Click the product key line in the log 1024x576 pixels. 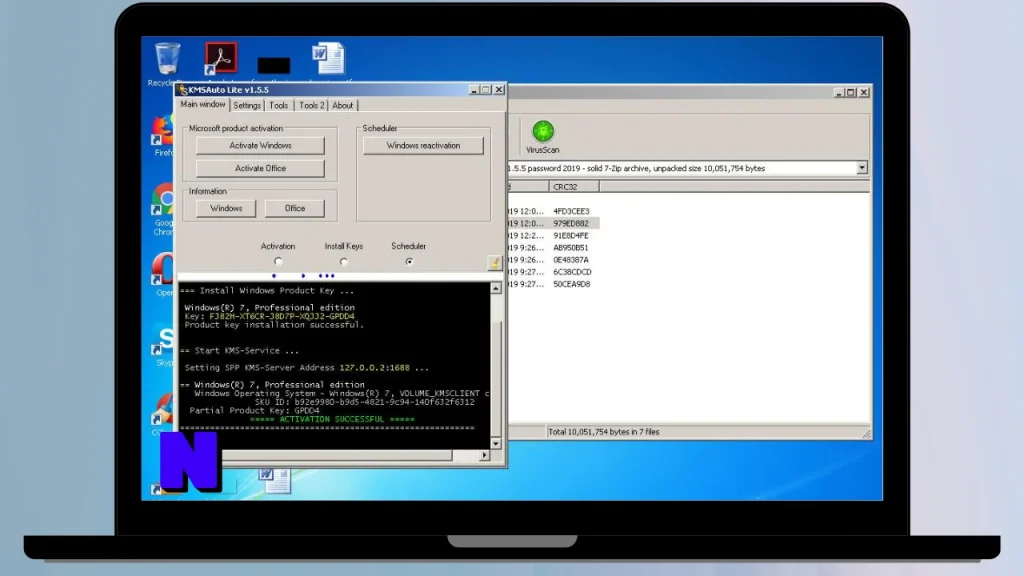[270, 316]
